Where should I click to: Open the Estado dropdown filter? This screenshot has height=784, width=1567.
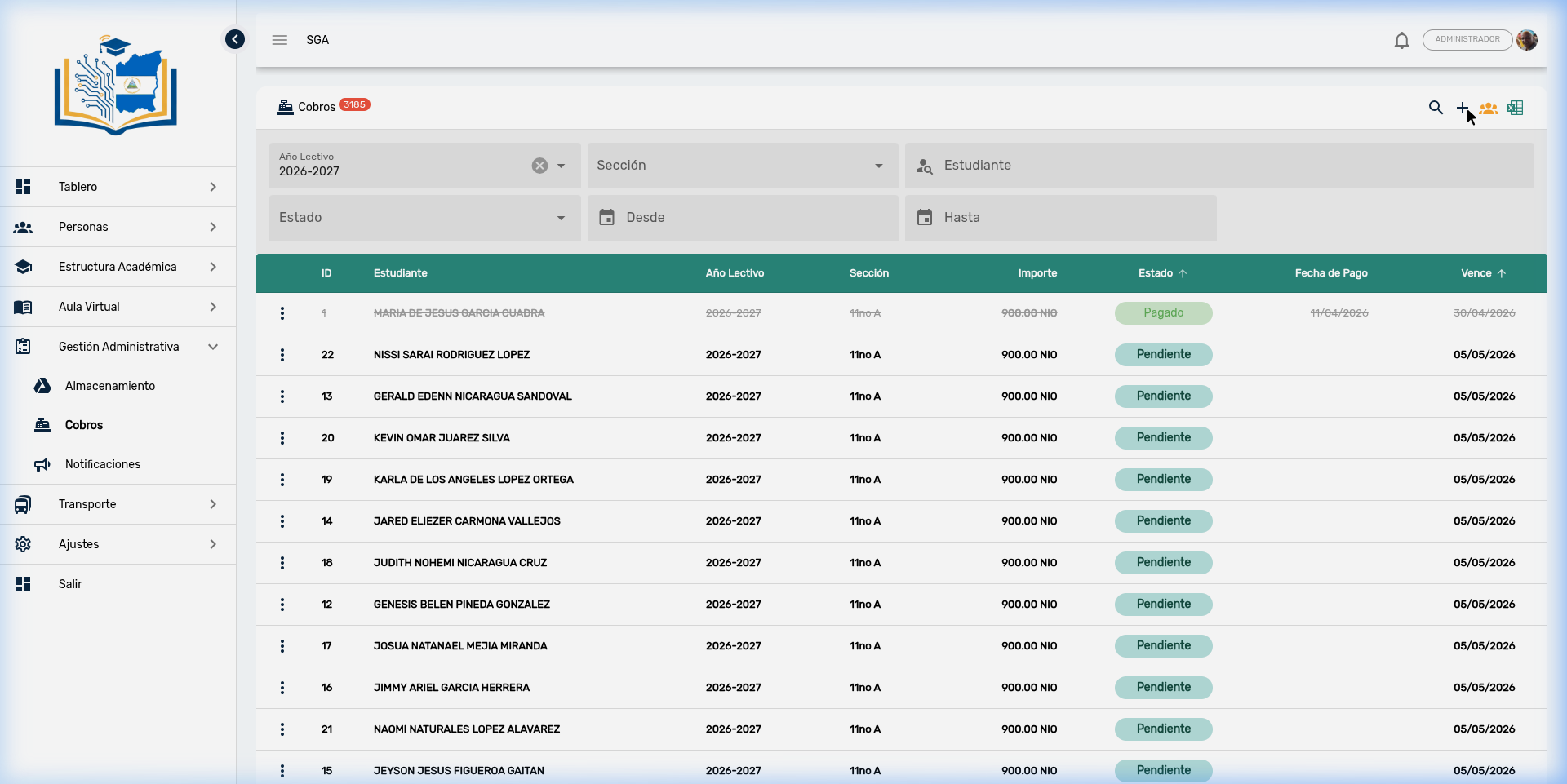(424, 218)
